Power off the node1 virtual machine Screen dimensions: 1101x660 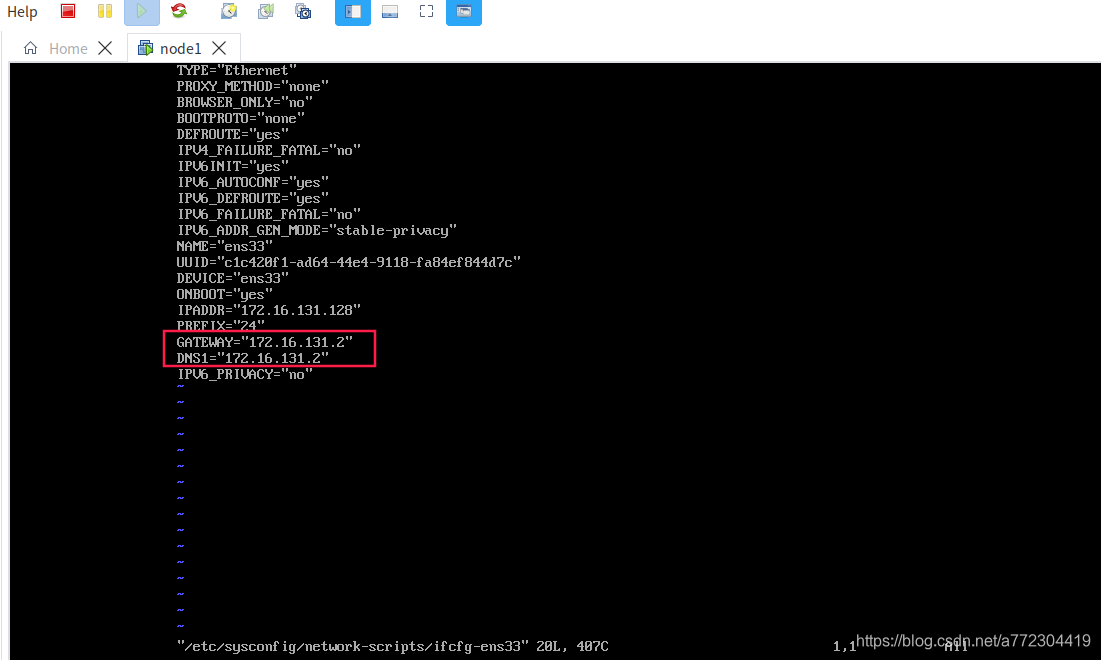[68, 11]
